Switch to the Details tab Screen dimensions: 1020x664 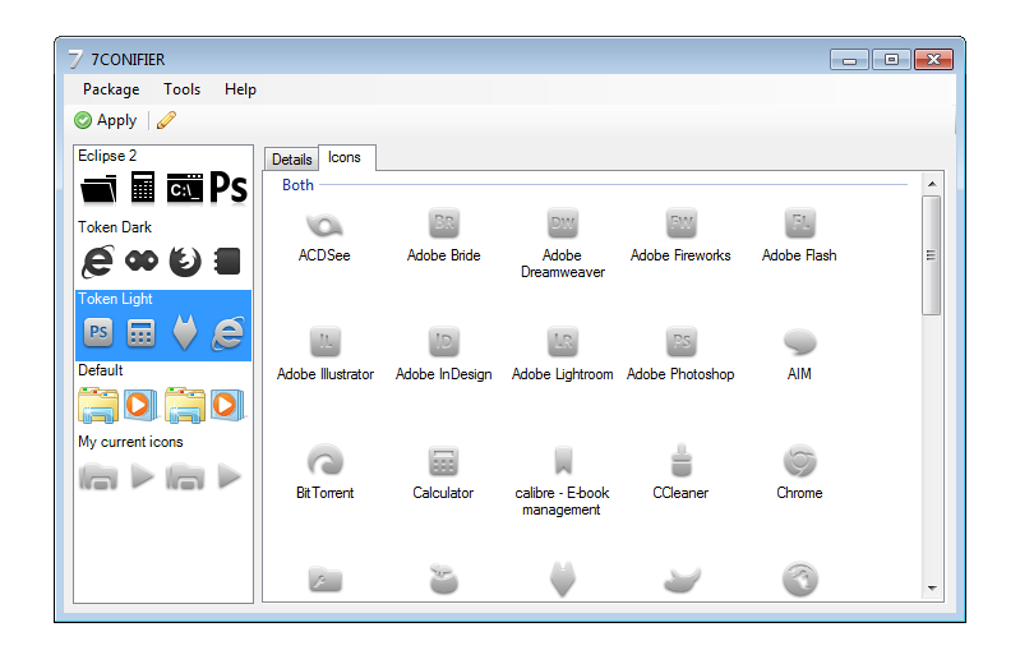(292, 159)
